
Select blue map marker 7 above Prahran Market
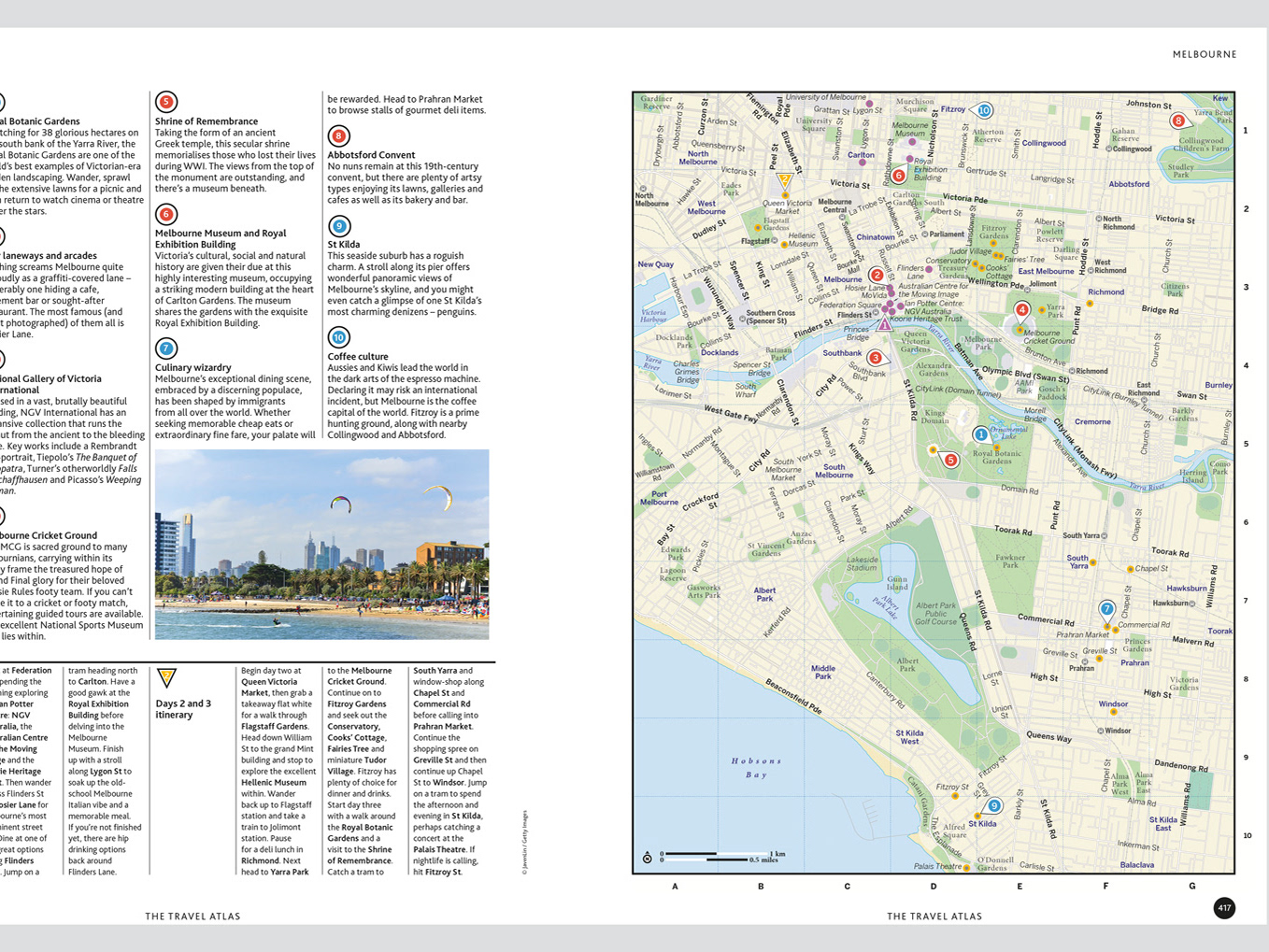1106,609
